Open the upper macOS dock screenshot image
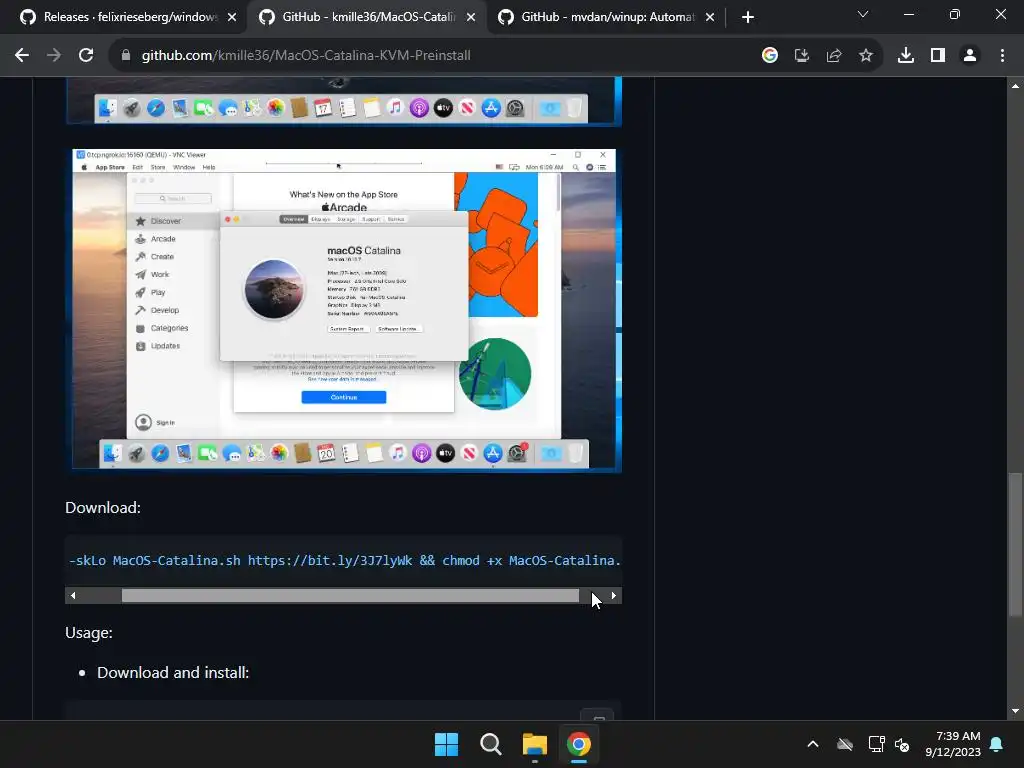 (344, 101)
